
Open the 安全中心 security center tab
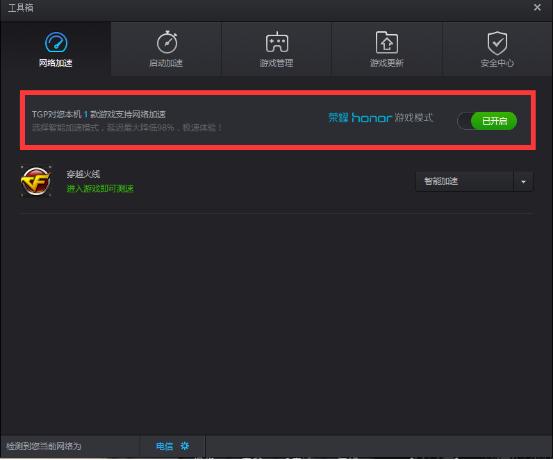[x=497, y=49]
